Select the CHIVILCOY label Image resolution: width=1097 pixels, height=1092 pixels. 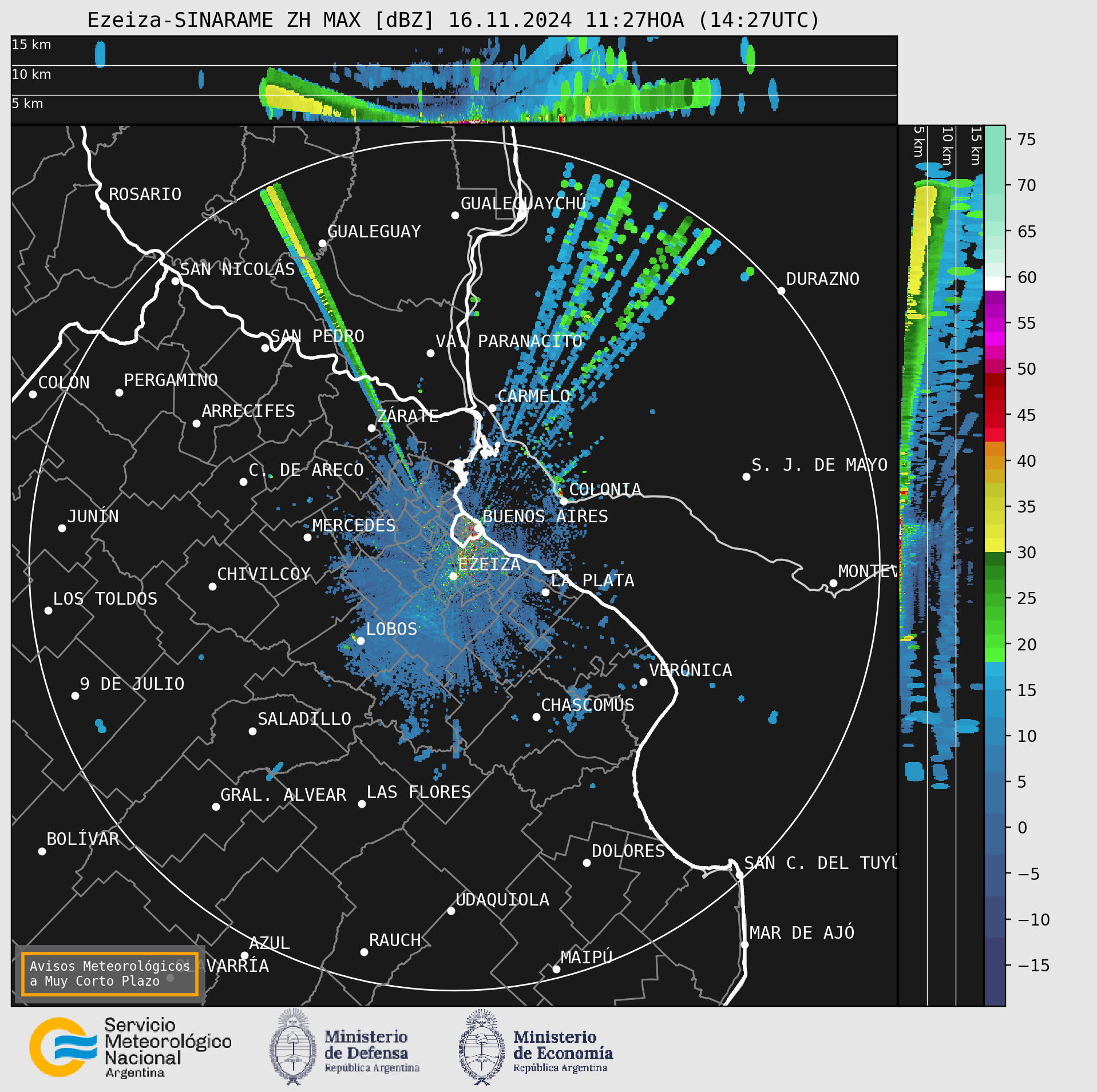pyautogui.click(x=263, y=574)
